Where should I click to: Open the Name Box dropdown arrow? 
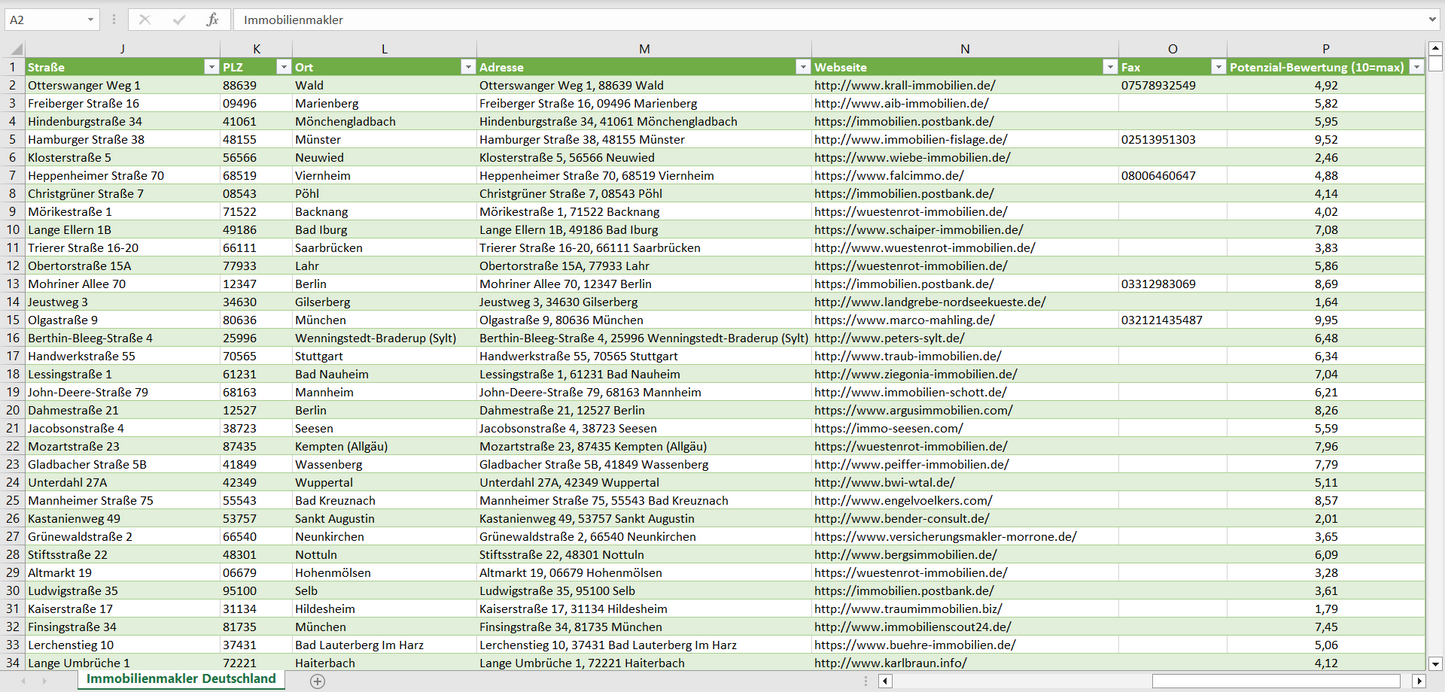coord(90,20)
